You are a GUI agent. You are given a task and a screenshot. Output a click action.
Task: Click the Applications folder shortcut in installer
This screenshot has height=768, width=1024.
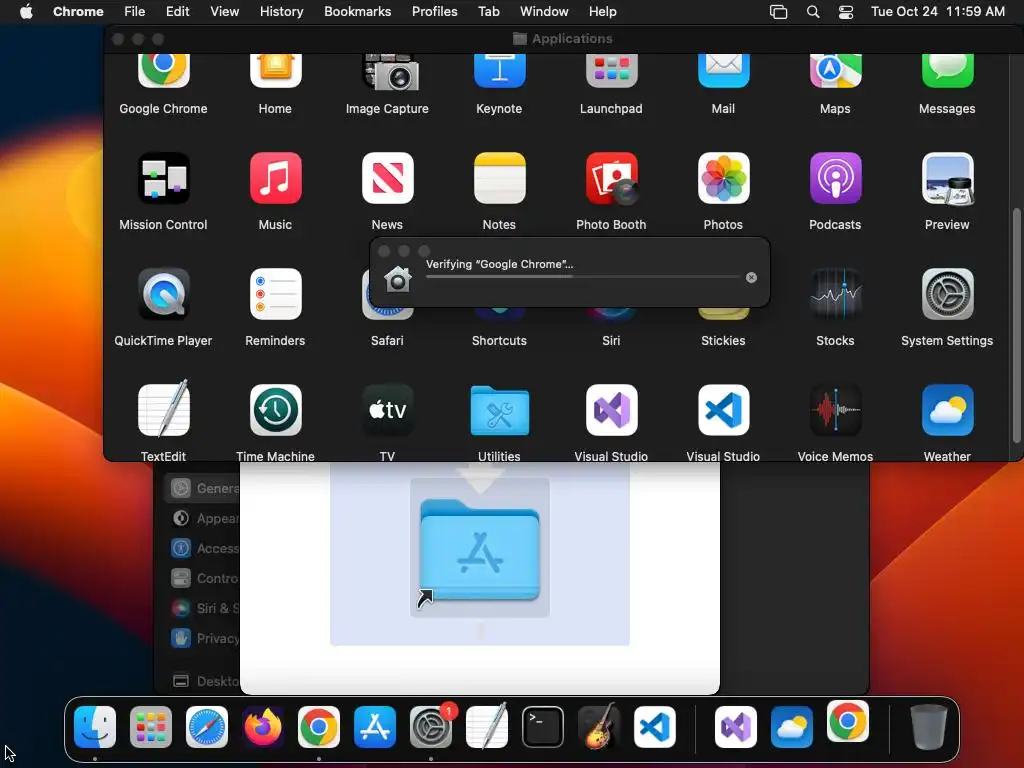(480, 549)
